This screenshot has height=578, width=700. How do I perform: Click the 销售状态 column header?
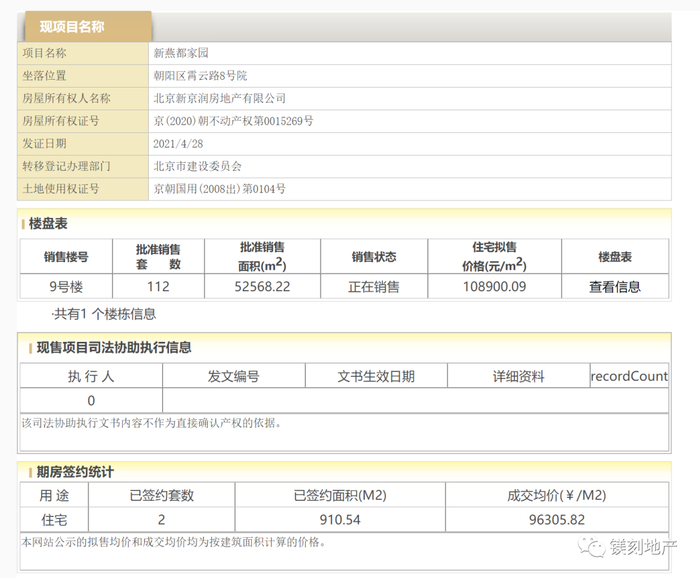(374, 257)
